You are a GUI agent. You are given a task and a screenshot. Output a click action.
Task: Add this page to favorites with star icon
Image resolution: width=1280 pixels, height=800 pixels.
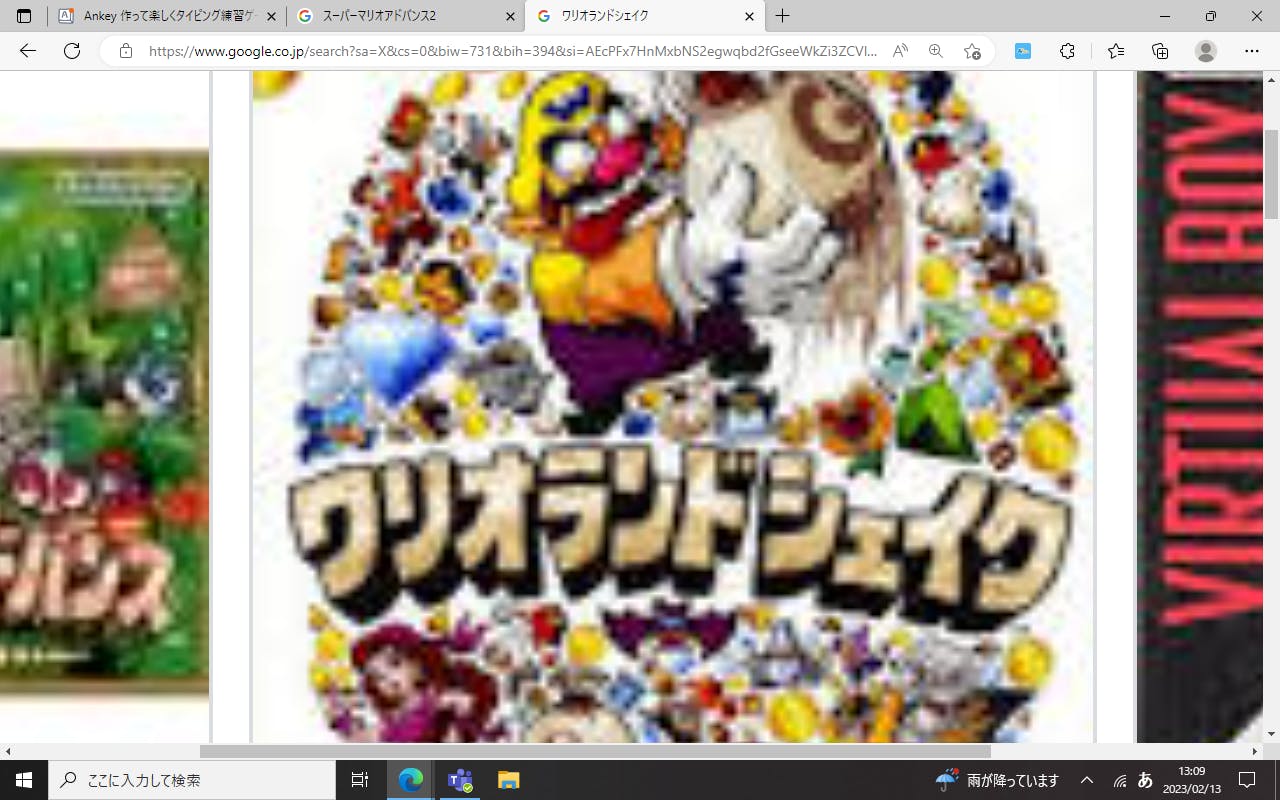[x=972, y=51]
